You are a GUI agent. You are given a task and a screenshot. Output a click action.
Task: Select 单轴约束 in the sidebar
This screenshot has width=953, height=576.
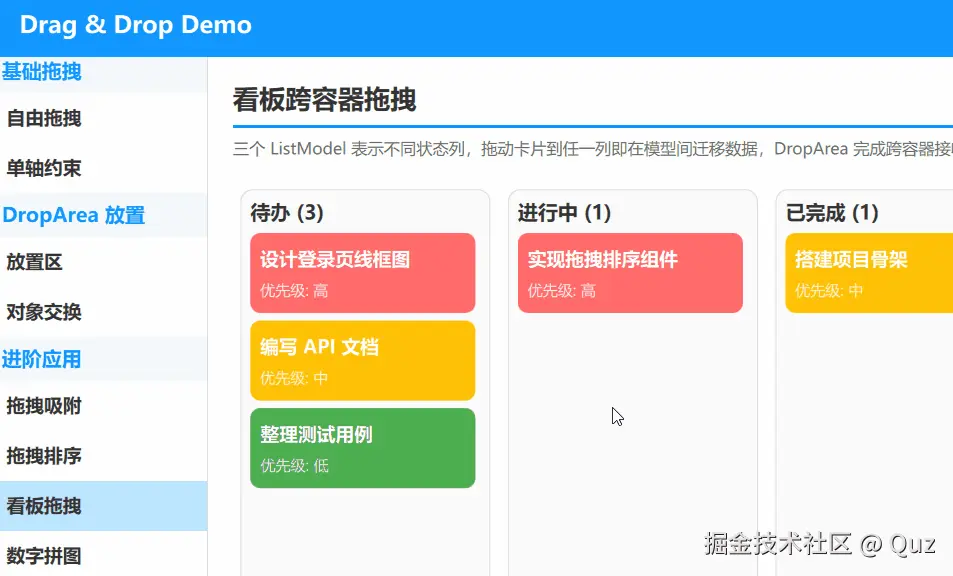click(103, 168)
